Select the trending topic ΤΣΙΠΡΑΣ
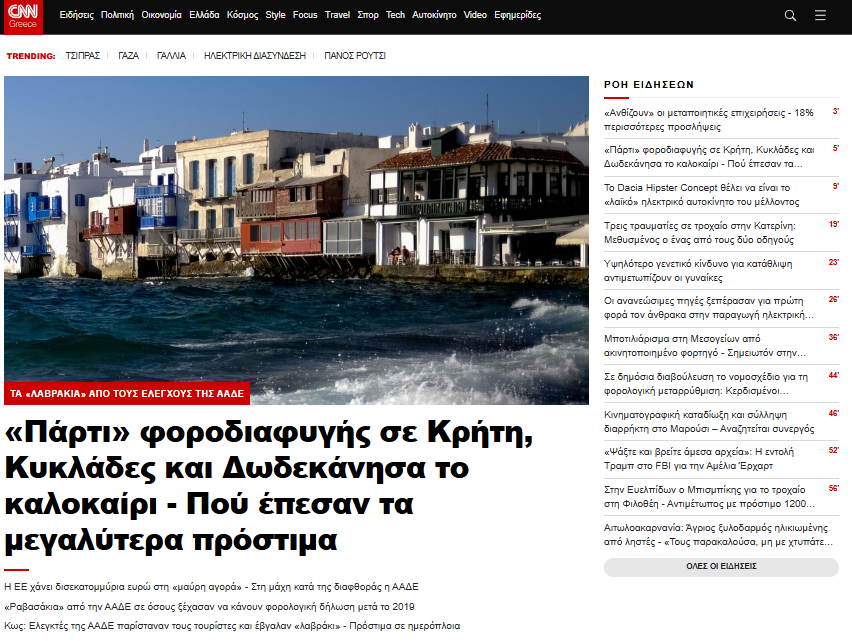This screenshot has width=852, height=641. coord(82,56)
